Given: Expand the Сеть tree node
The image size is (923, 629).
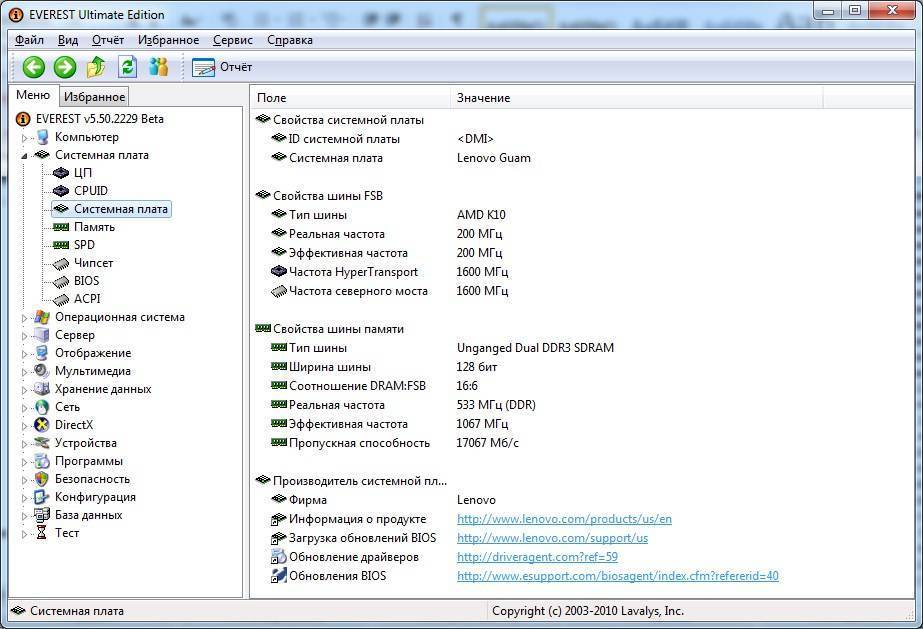Looking at the screenshot, I should [24, 408].
